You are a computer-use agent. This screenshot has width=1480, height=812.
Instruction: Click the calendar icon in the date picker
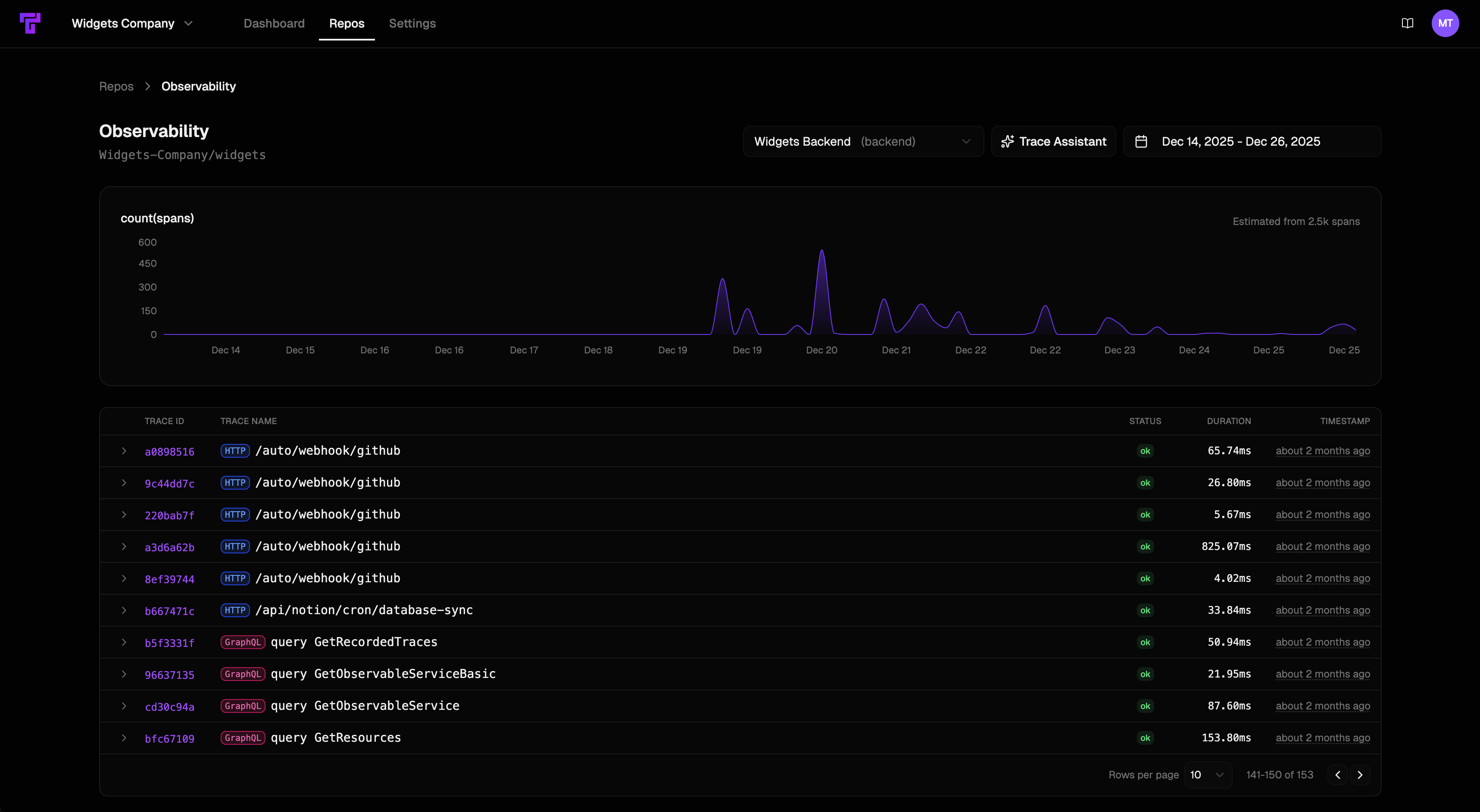pyautogui.click(x=1142, y=141)
